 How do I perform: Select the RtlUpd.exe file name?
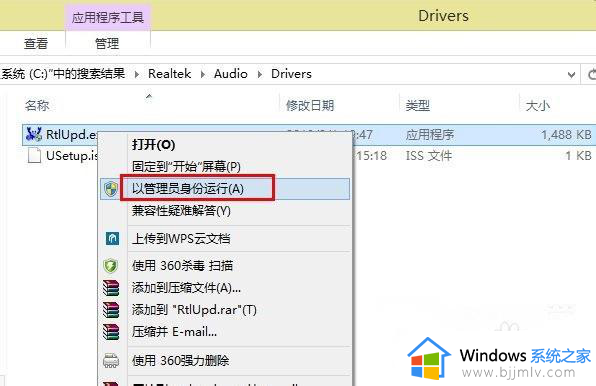(x=71, y=134)
